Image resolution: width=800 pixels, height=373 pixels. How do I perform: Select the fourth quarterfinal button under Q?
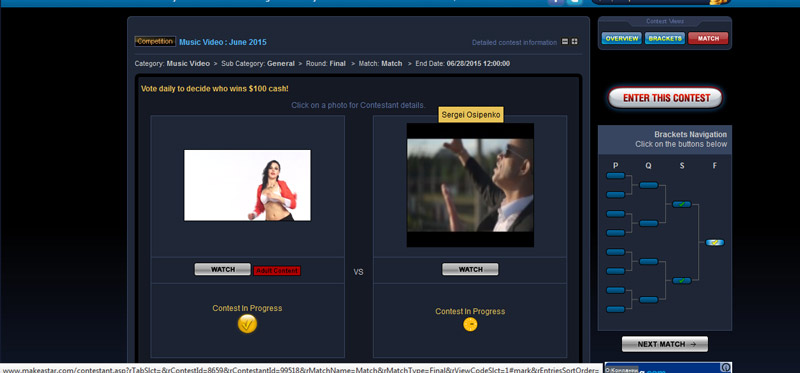pos(648,300)
